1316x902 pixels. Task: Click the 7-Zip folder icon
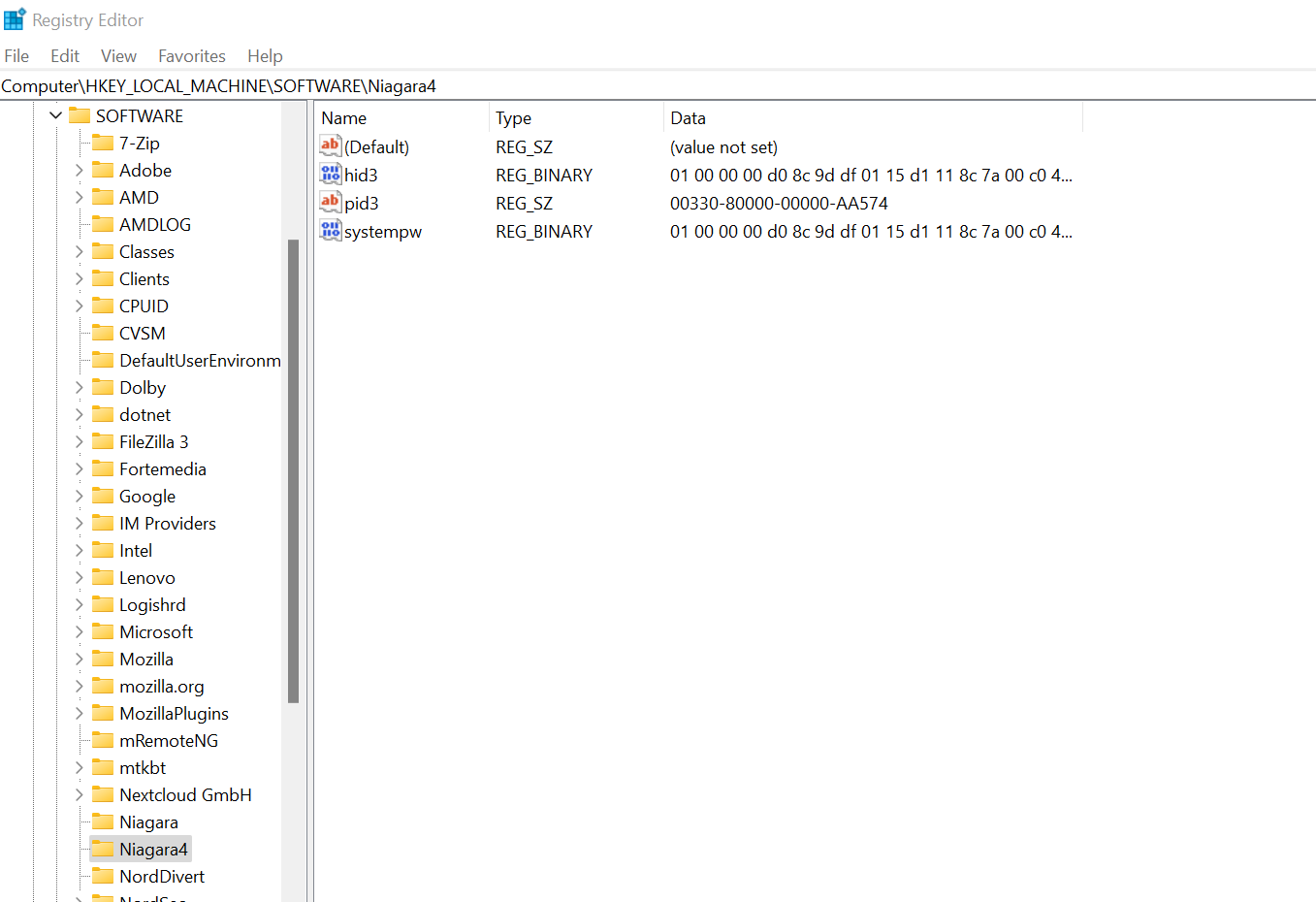[x=103, y=143]
